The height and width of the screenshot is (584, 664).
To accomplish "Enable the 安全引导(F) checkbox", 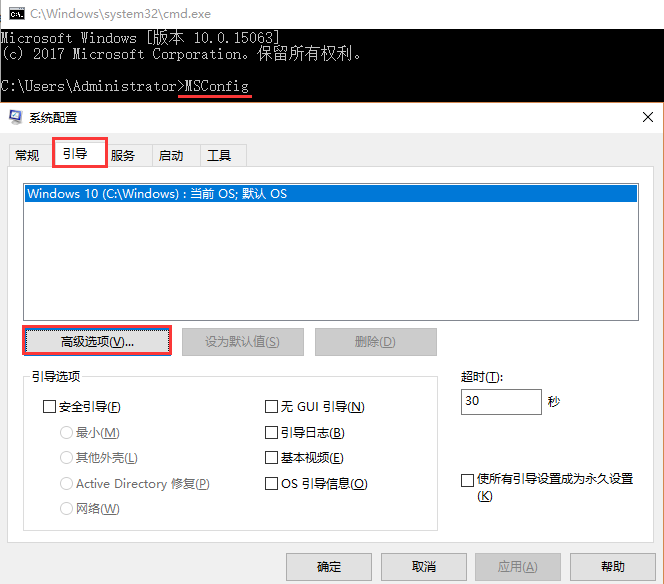I will [x=49, y=407].
